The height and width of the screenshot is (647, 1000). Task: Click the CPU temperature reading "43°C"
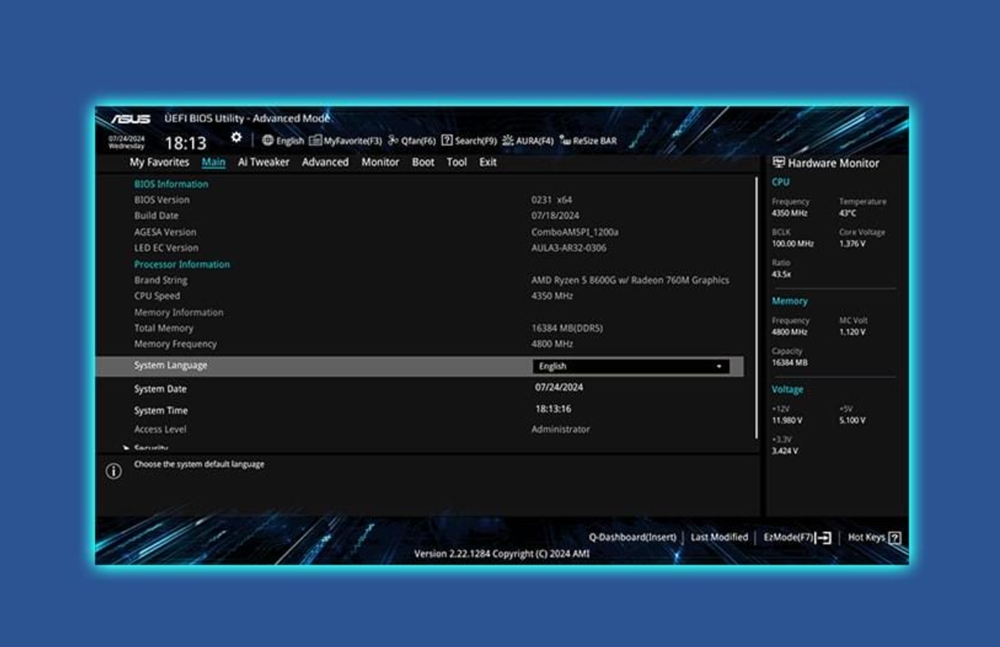848,213
